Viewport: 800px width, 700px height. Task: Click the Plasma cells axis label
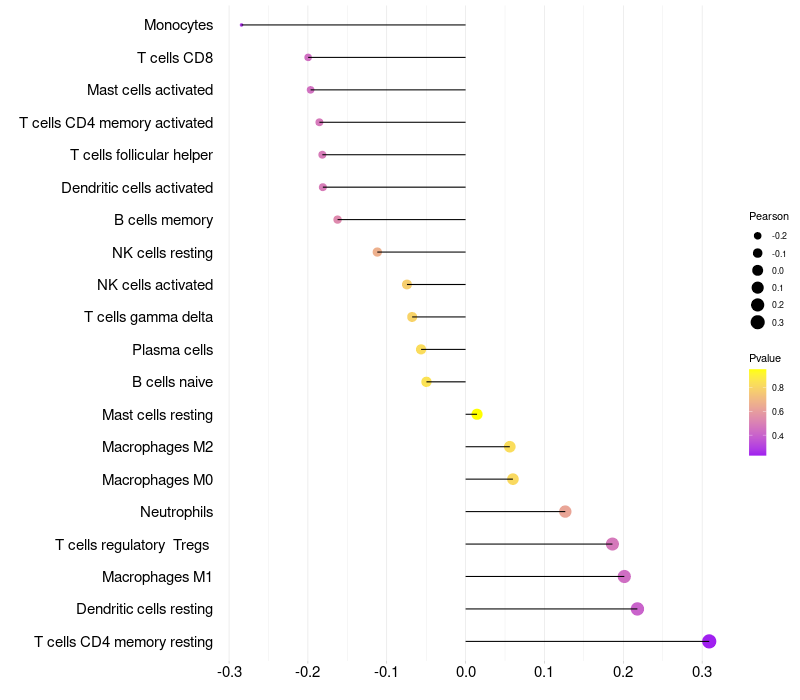(172, 350)
